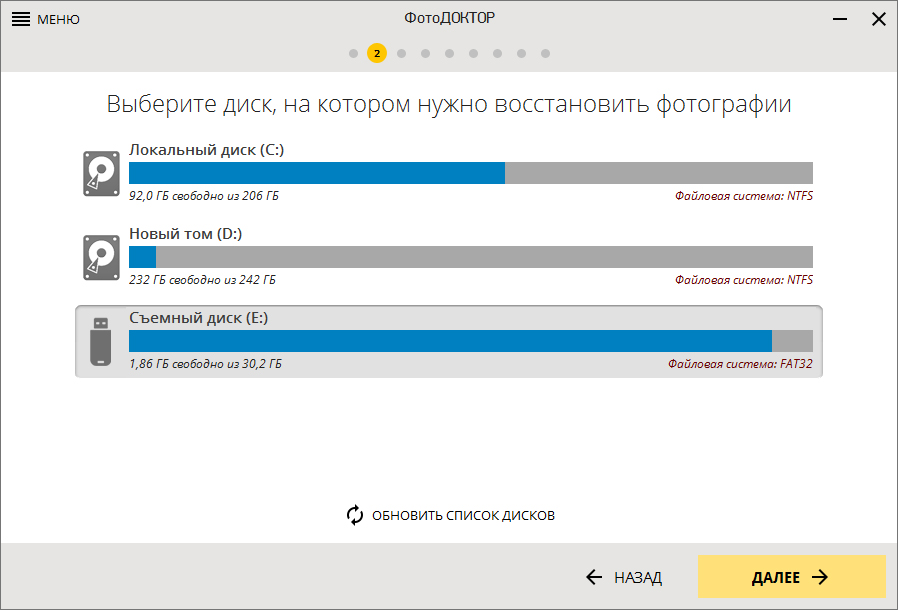The height and width of the screenshot is (610, 898).
Task: Click the heading Выберите диск, на котором нужно восстановить фотографии
Action: tap(449, 104)
